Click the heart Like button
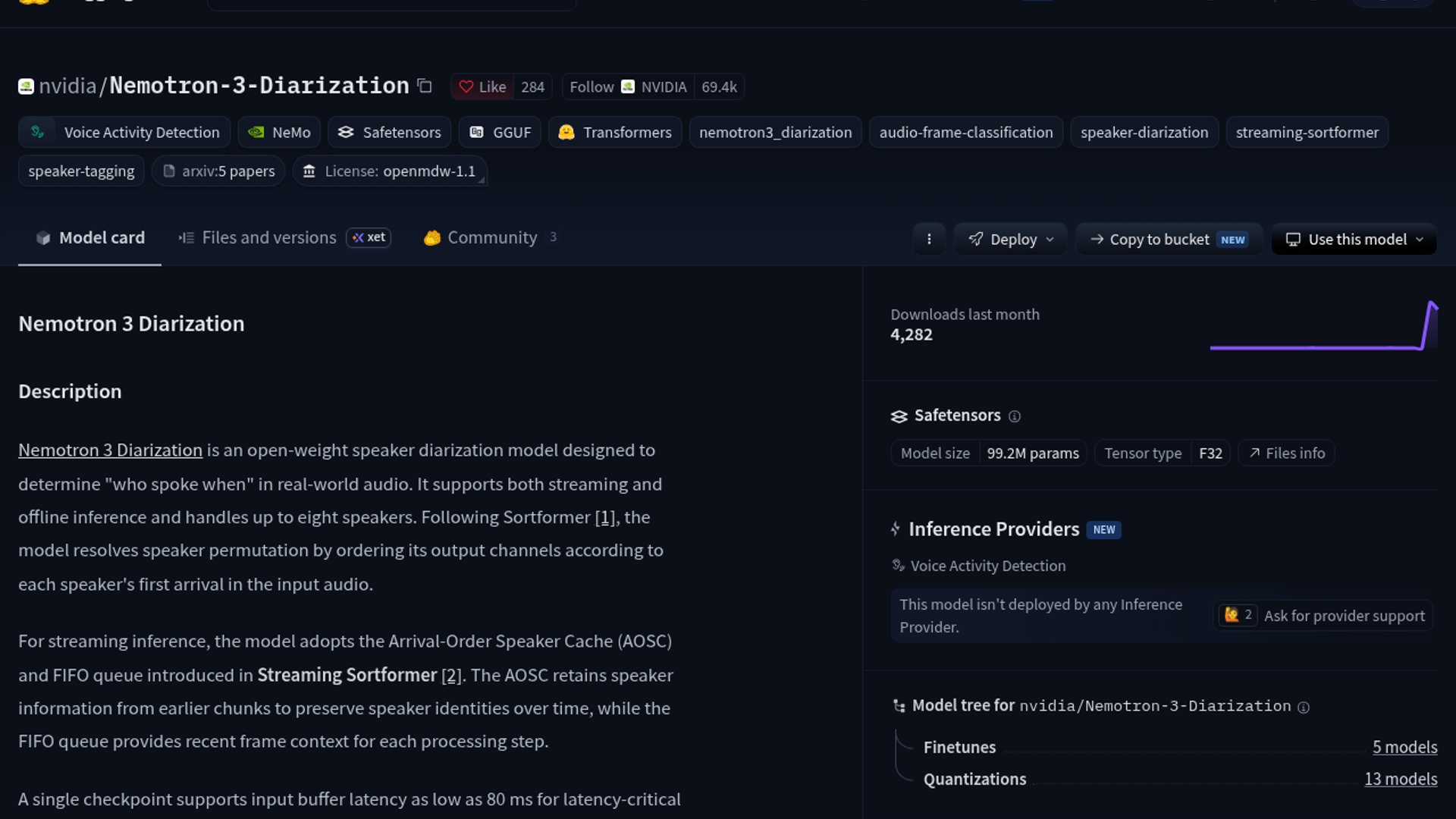The image size is (1456, 819). pyautogui.click(x=482, y=87)
